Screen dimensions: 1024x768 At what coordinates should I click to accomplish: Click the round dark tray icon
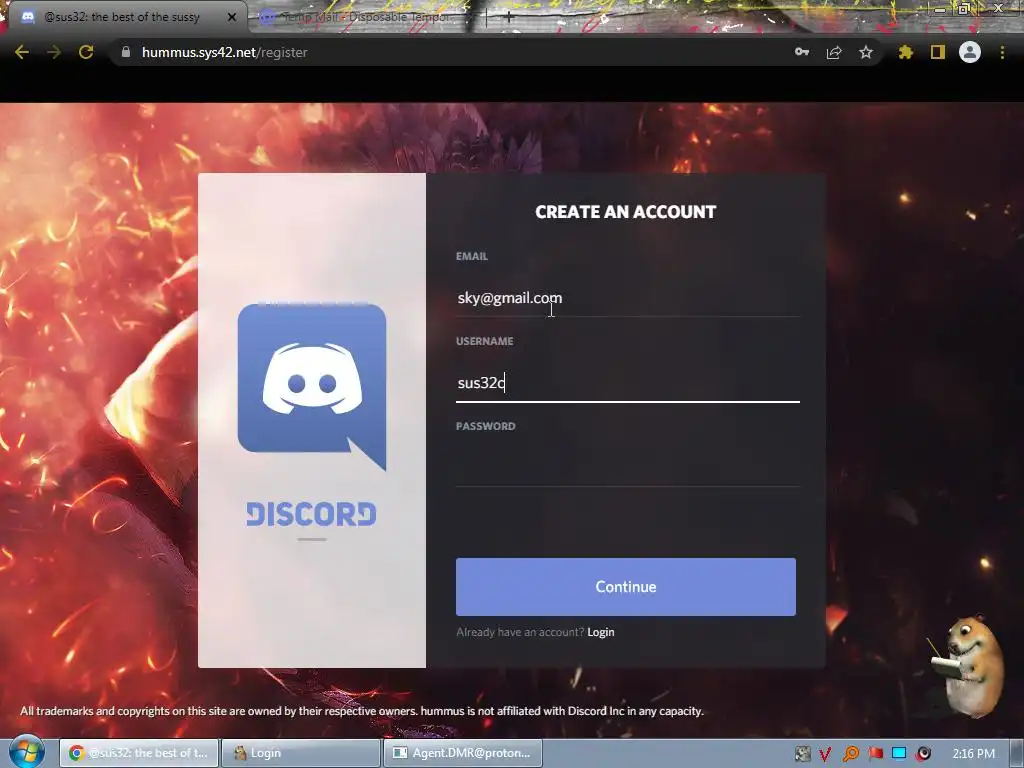923,754
